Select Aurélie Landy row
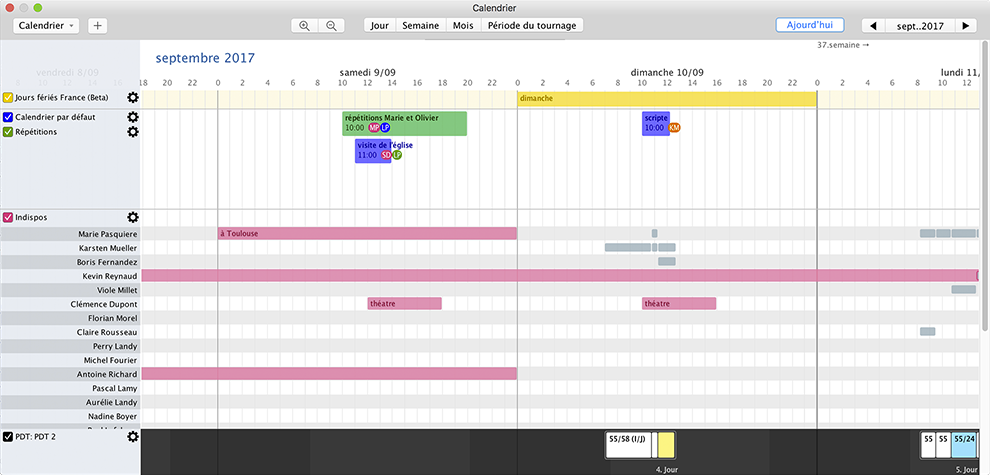 pyautogui.click(x=69, y=402)
